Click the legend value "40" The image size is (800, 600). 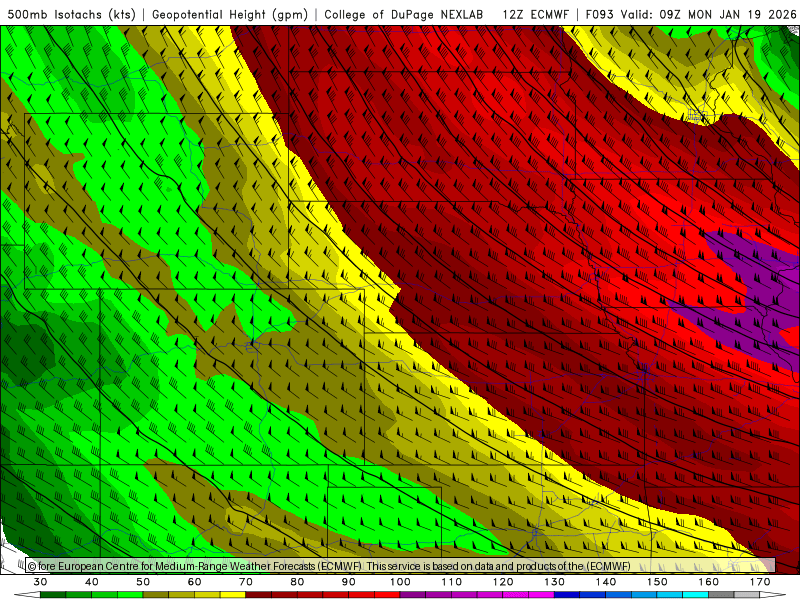tap(92, 582)
